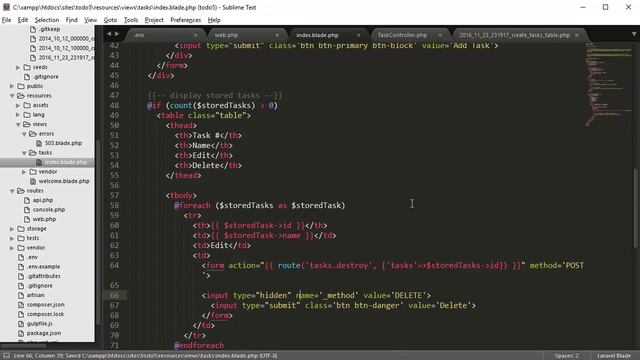Open .gitattributes in the sidebar
The height and width of the screenshot is (360, 640).
click(44, 276)
